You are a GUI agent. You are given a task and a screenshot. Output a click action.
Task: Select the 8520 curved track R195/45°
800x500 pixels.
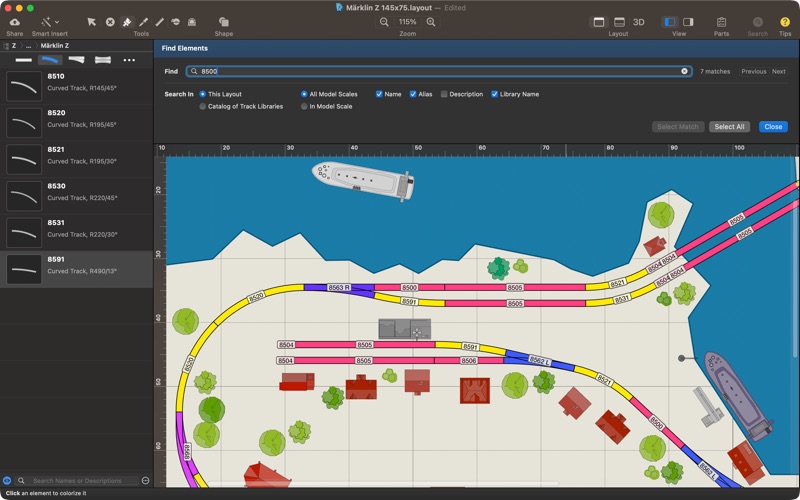click(77, 123)
